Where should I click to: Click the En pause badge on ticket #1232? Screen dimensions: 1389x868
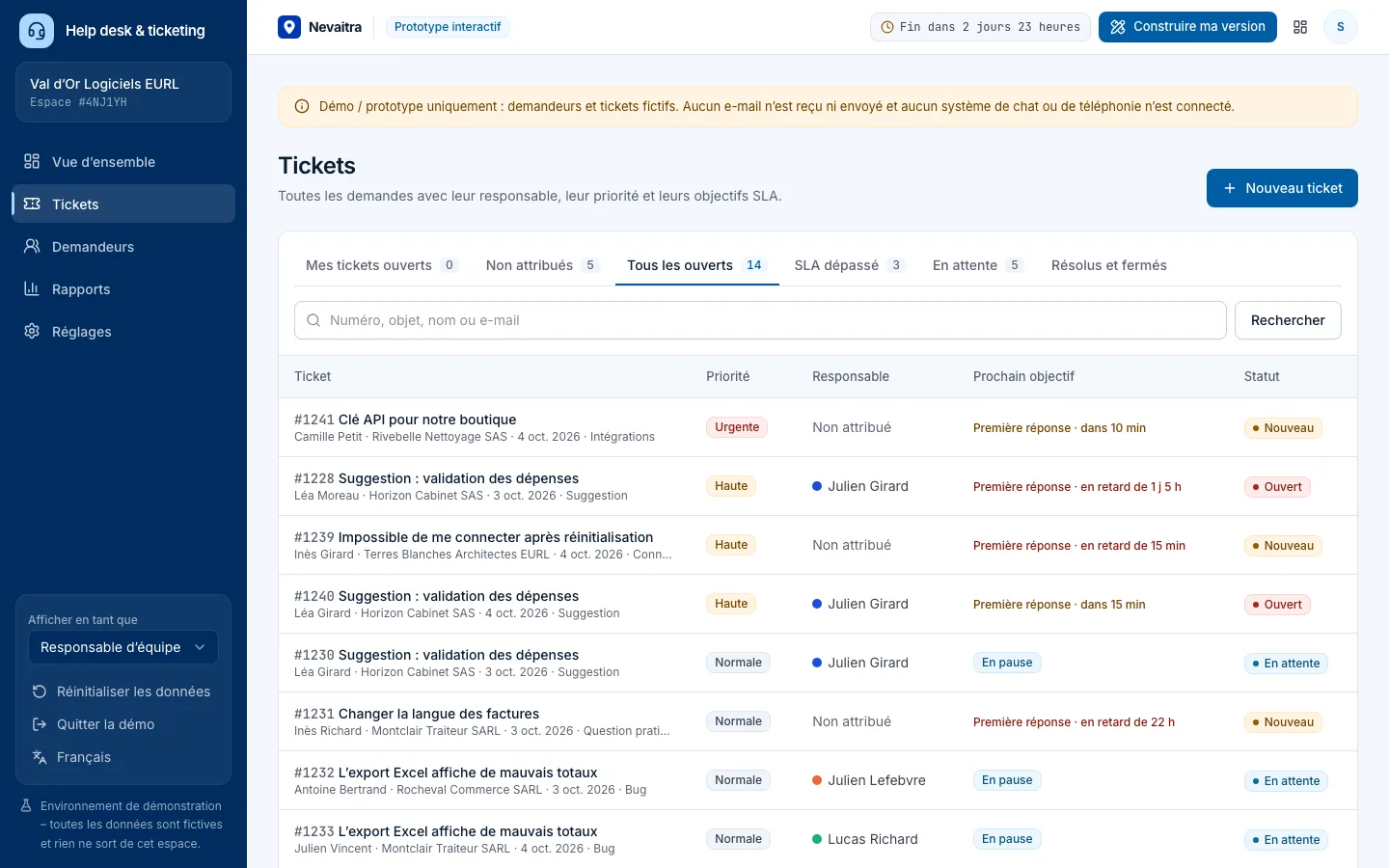[x=1007, y=780]
